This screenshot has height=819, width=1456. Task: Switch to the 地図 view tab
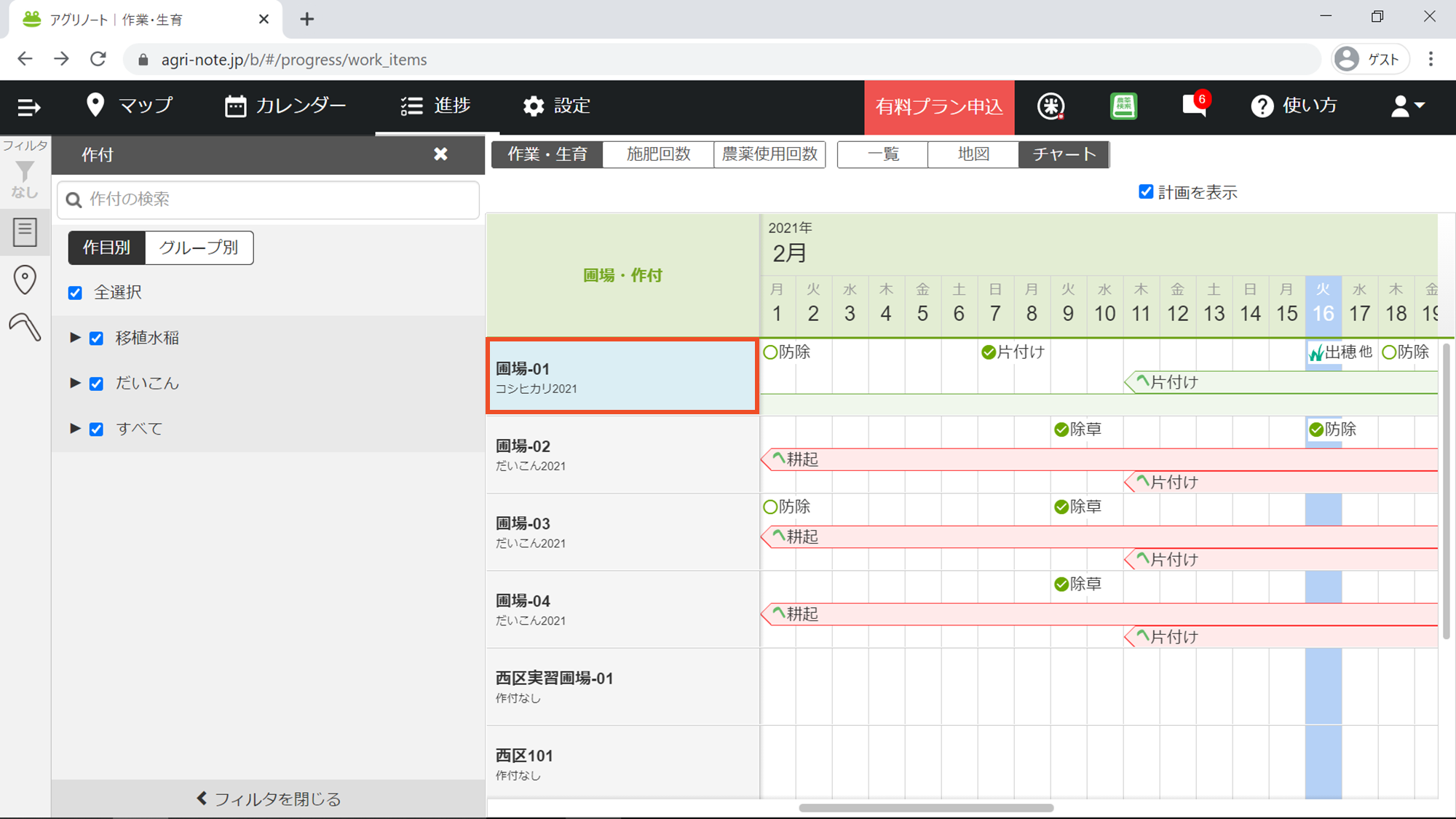pos(973,154)
